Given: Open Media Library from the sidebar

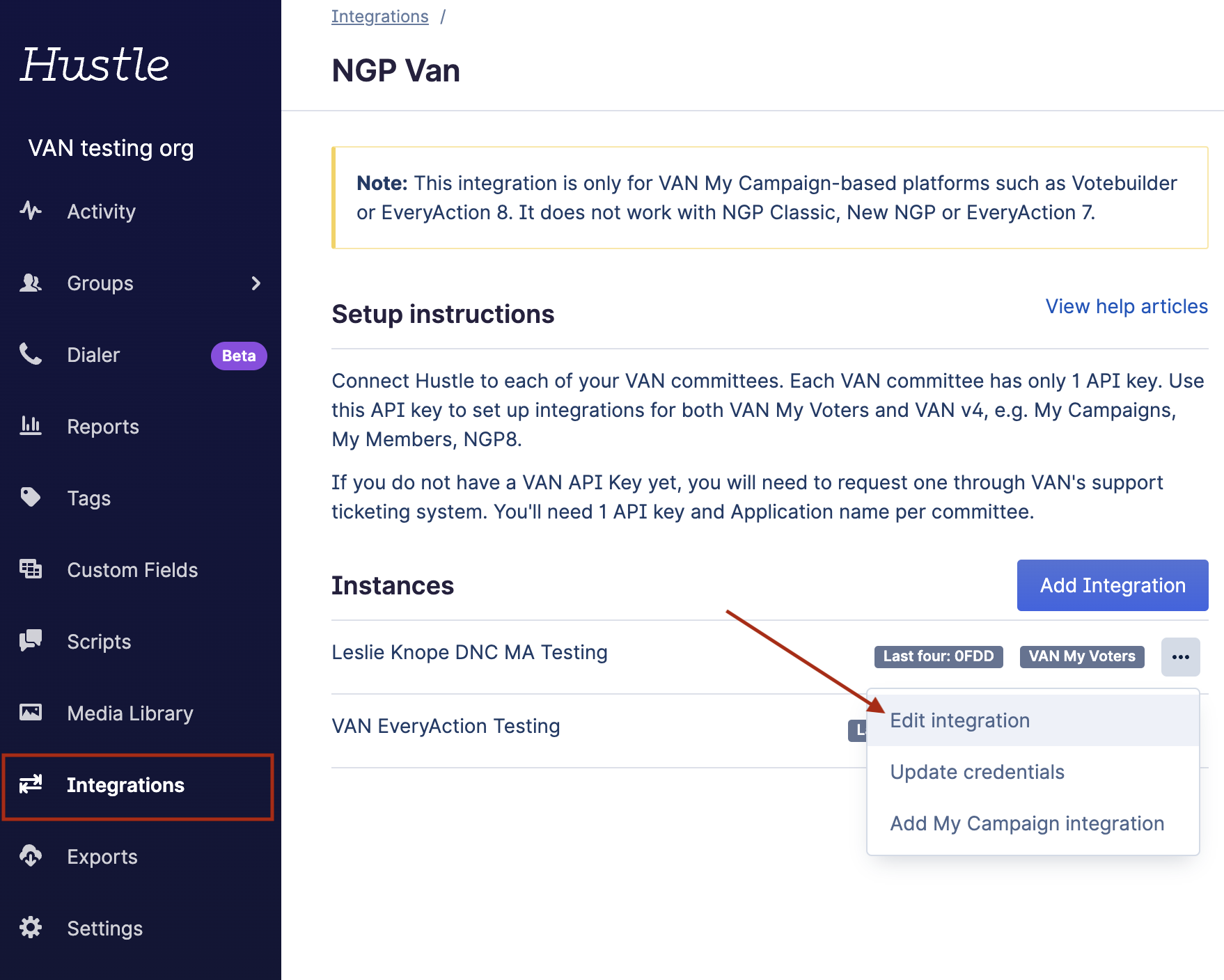Looking at the screenshot, I should coord(130,713).
